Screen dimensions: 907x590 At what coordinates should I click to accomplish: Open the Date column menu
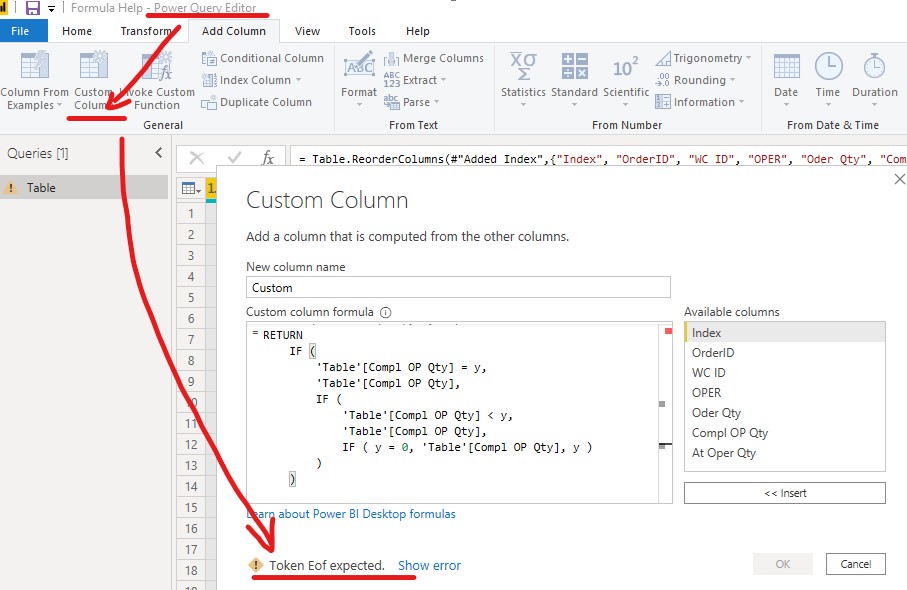786,80
